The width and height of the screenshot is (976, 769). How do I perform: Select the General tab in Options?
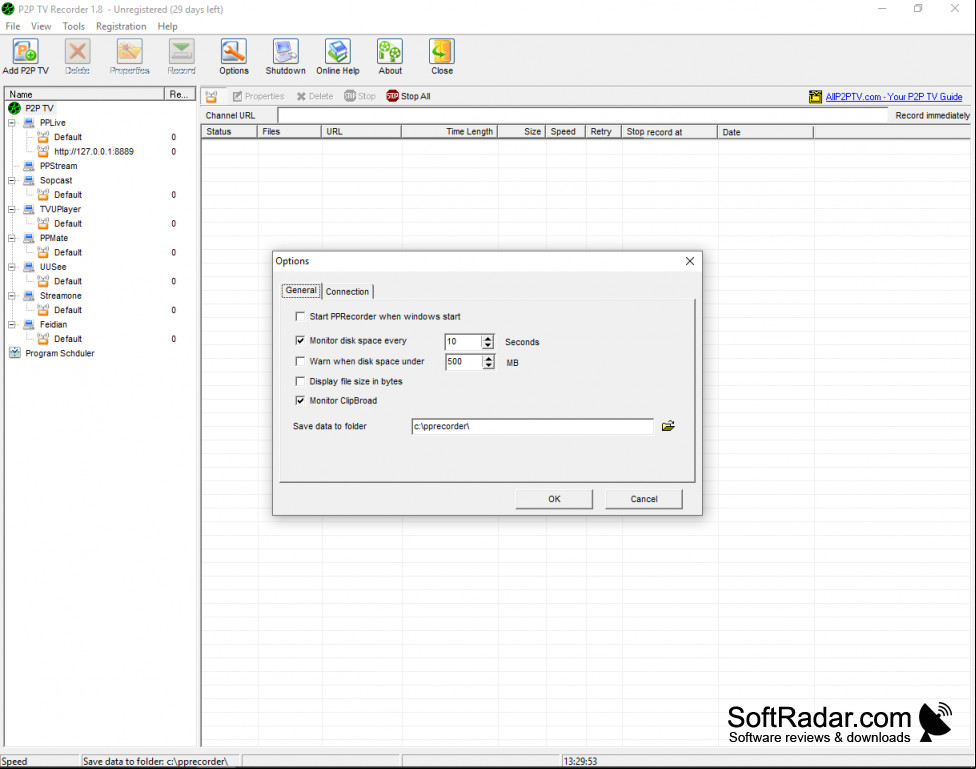[x=301, y=290]
